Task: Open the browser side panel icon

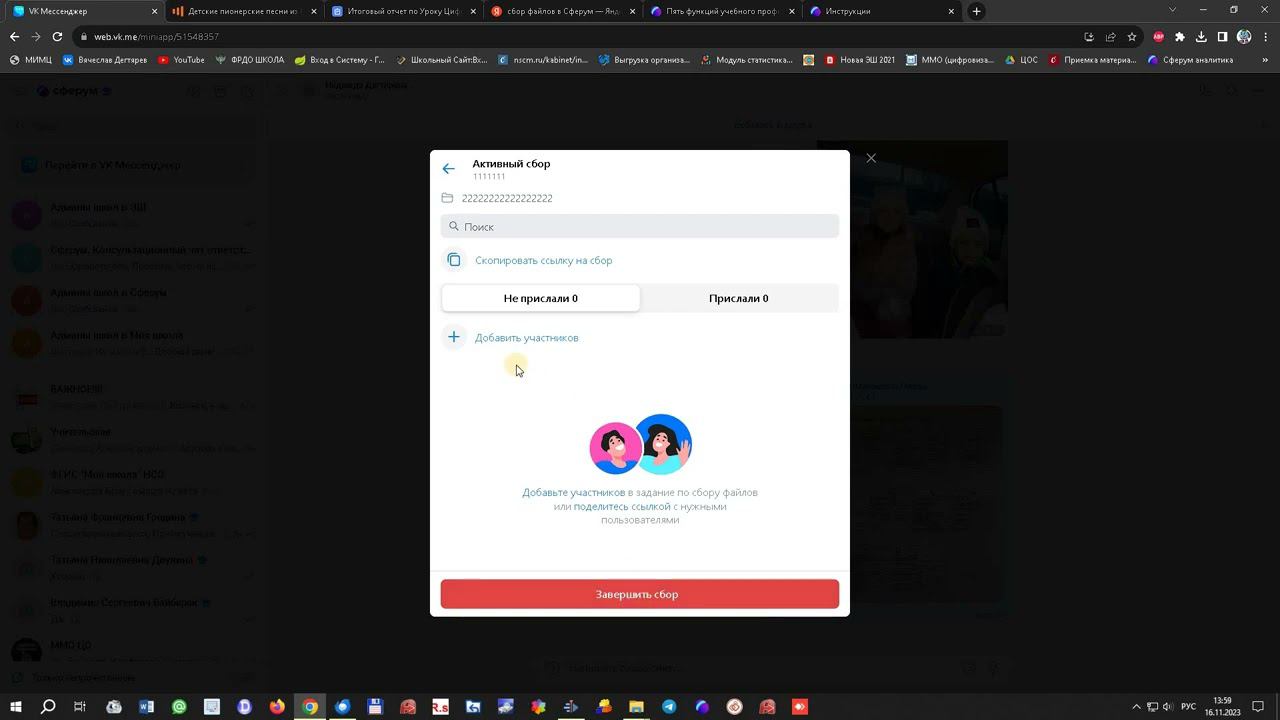Action: pyautogui.click(x=1222, y=37)
